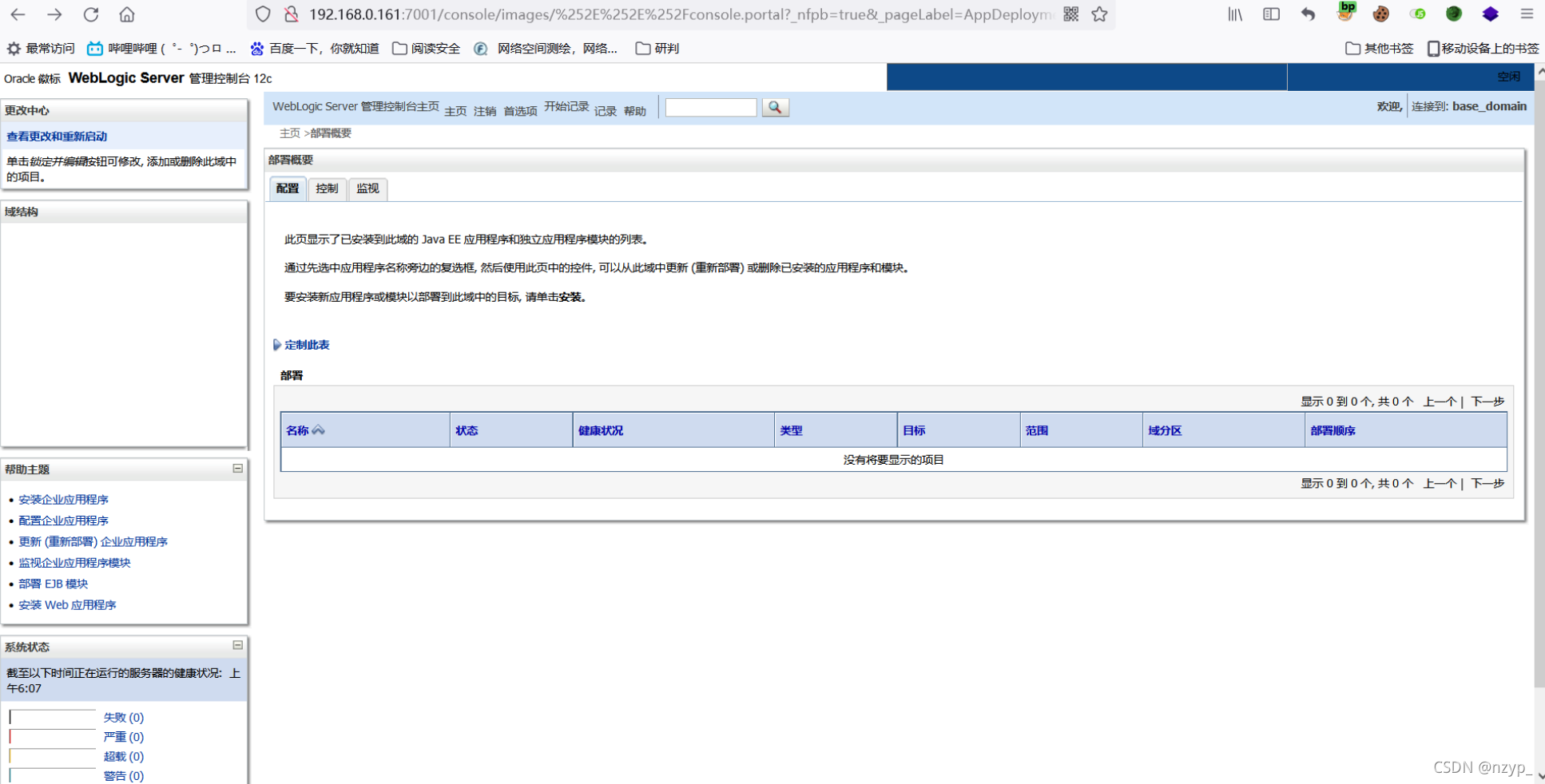
Task: Switch to the 监视 tab
Action: 367,188
